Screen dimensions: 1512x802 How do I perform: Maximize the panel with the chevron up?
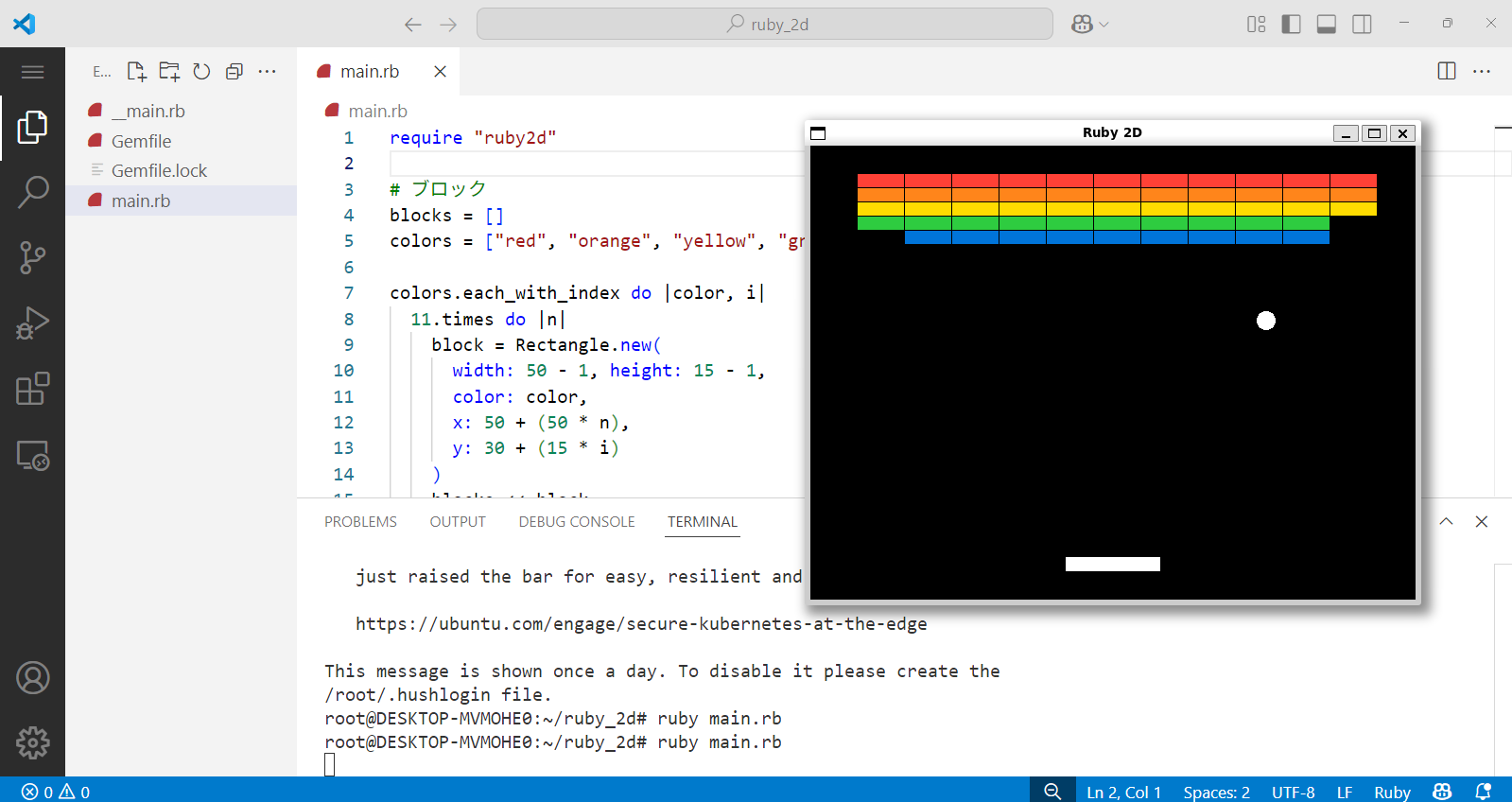(x=1446, y=522)
